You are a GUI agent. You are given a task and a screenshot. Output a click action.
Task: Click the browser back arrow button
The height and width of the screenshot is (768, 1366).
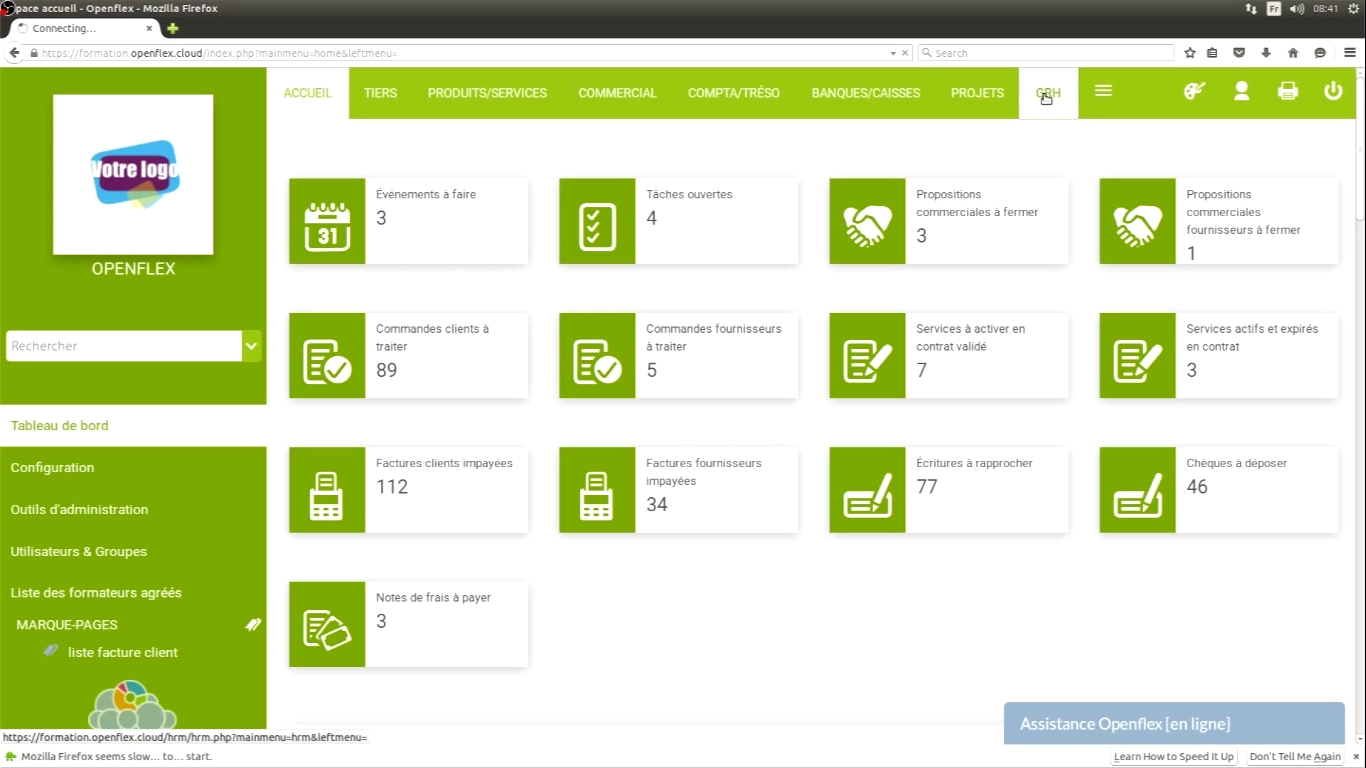(x=14, y=53)
